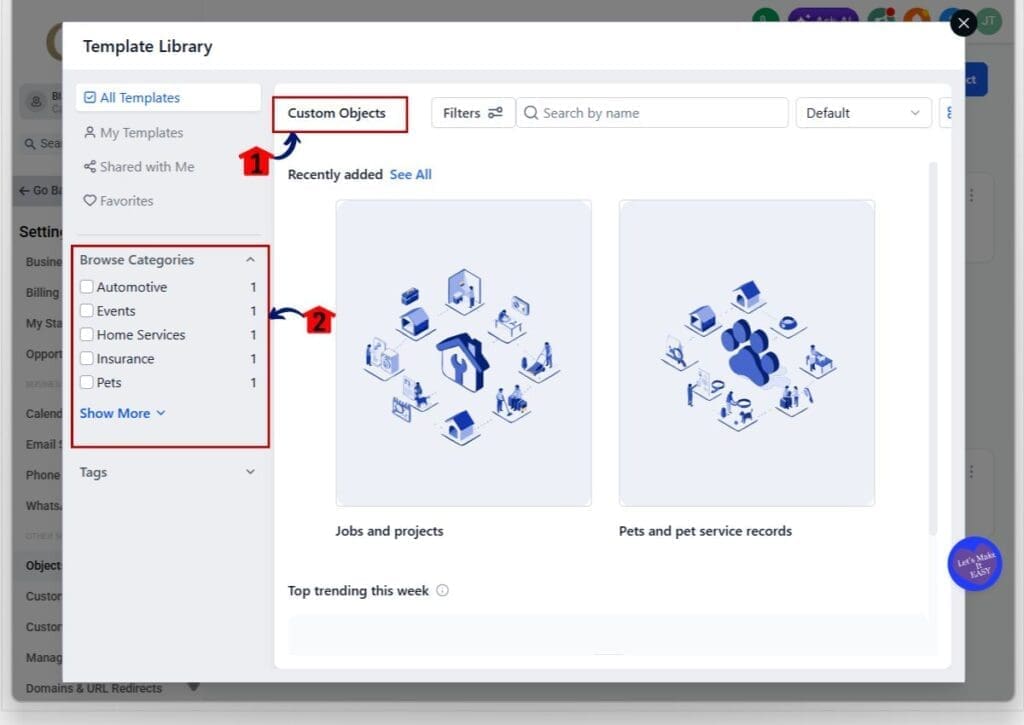This screenshot has width=1024, height=725.
Task: Switch to the Custom Objects tab
Action: 337,113
